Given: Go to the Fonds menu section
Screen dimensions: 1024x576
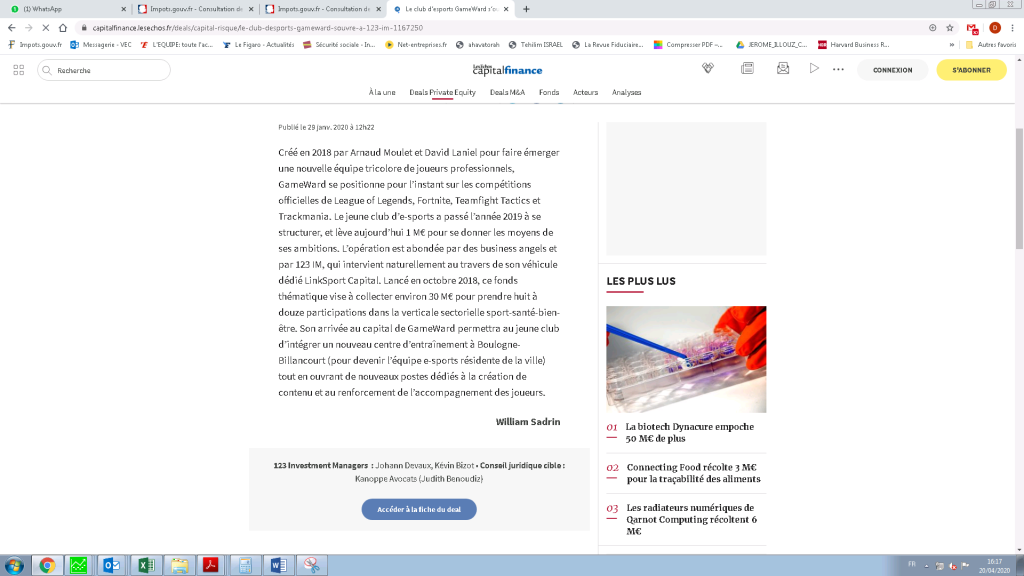Looking at the screenshot, I should [x=549, y=92].
